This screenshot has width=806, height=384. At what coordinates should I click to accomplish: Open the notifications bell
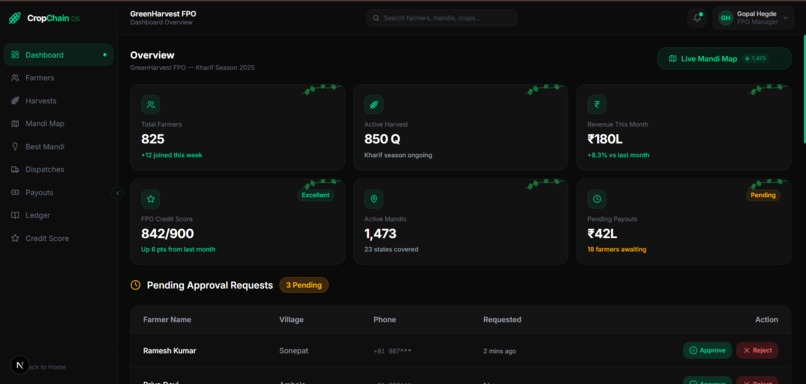(697, 18)
